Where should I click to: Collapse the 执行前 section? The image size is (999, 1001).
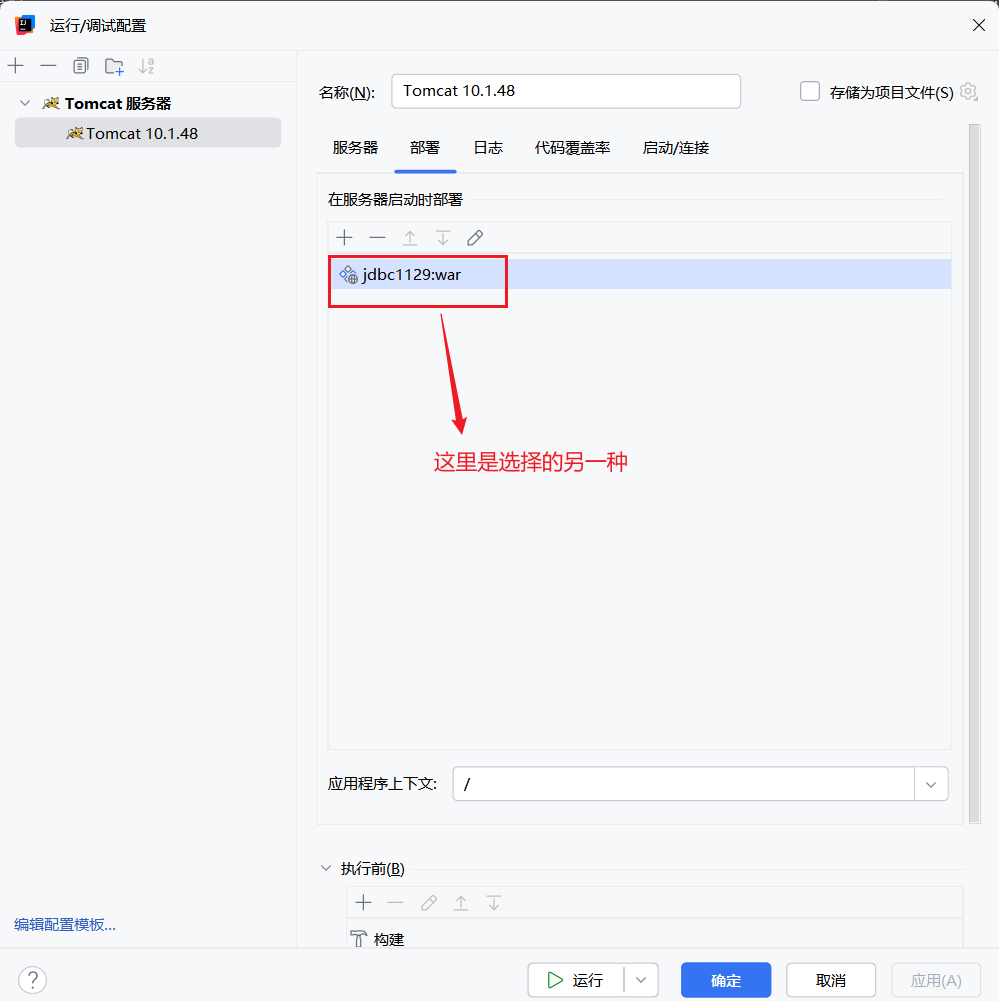coord(326,868)
